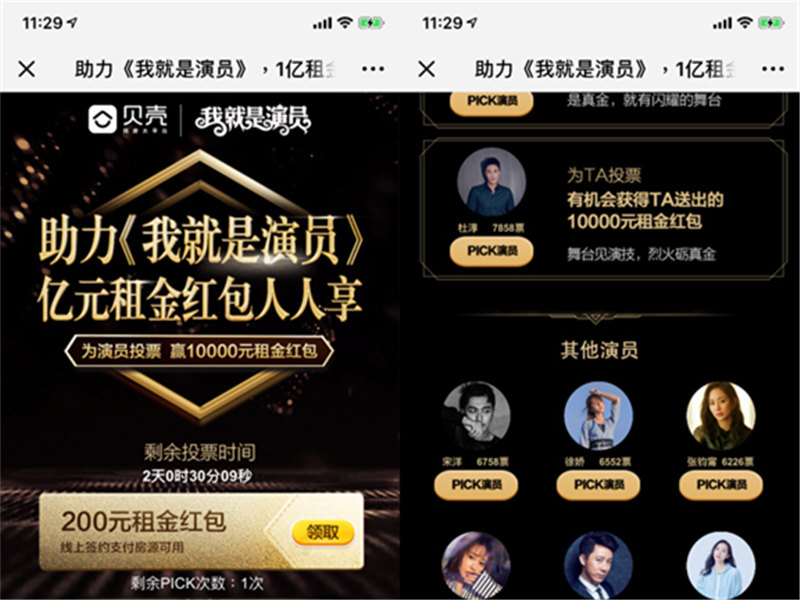Tap the 我就是演员 show logo
Image resolution: width=800 pixels, height=600 pixels.
coord(252,120)
